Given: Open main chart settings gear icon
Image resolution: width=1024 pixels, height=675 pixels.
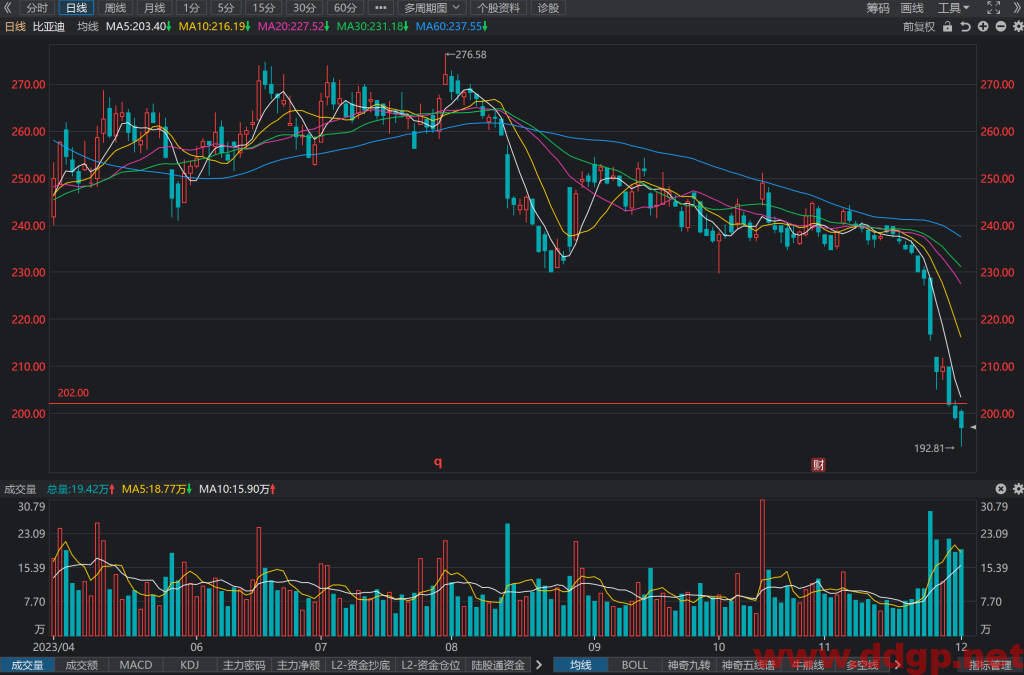Looking at the screenshot, I should coord(1017,27).
